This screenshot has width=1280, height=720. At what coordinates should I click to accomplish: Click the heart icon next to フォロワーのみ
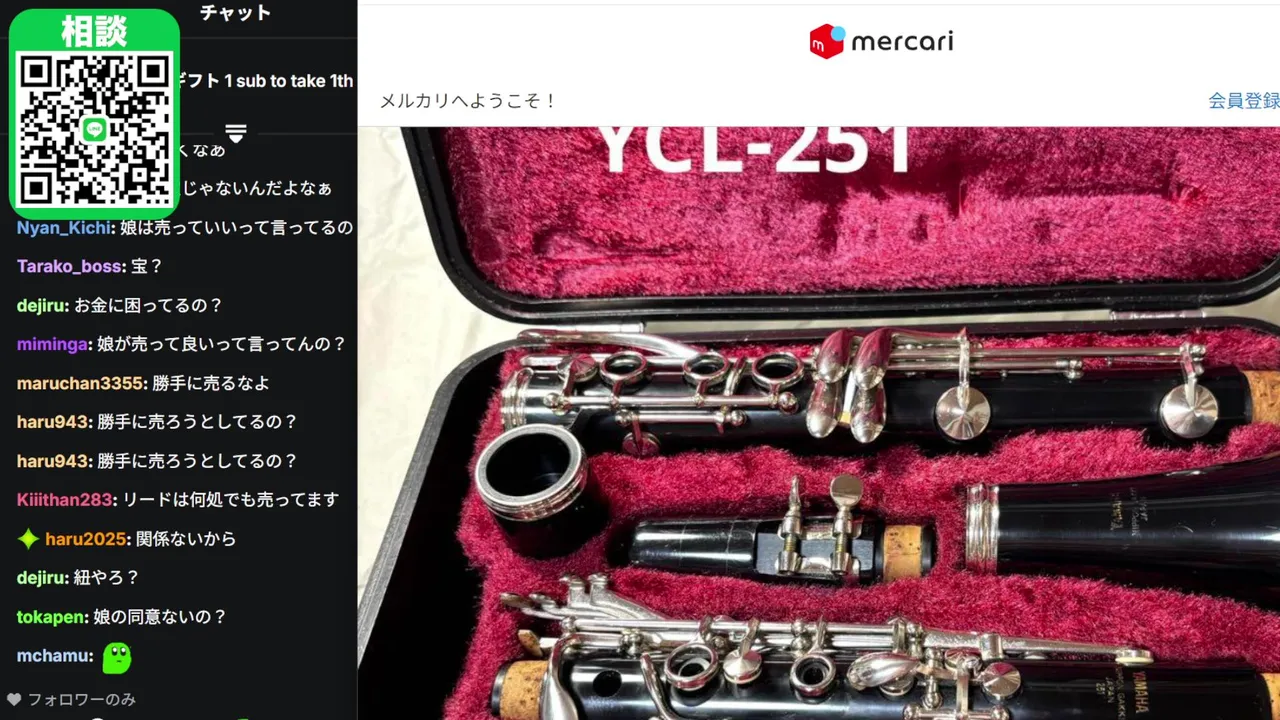(x=14, y=699)
